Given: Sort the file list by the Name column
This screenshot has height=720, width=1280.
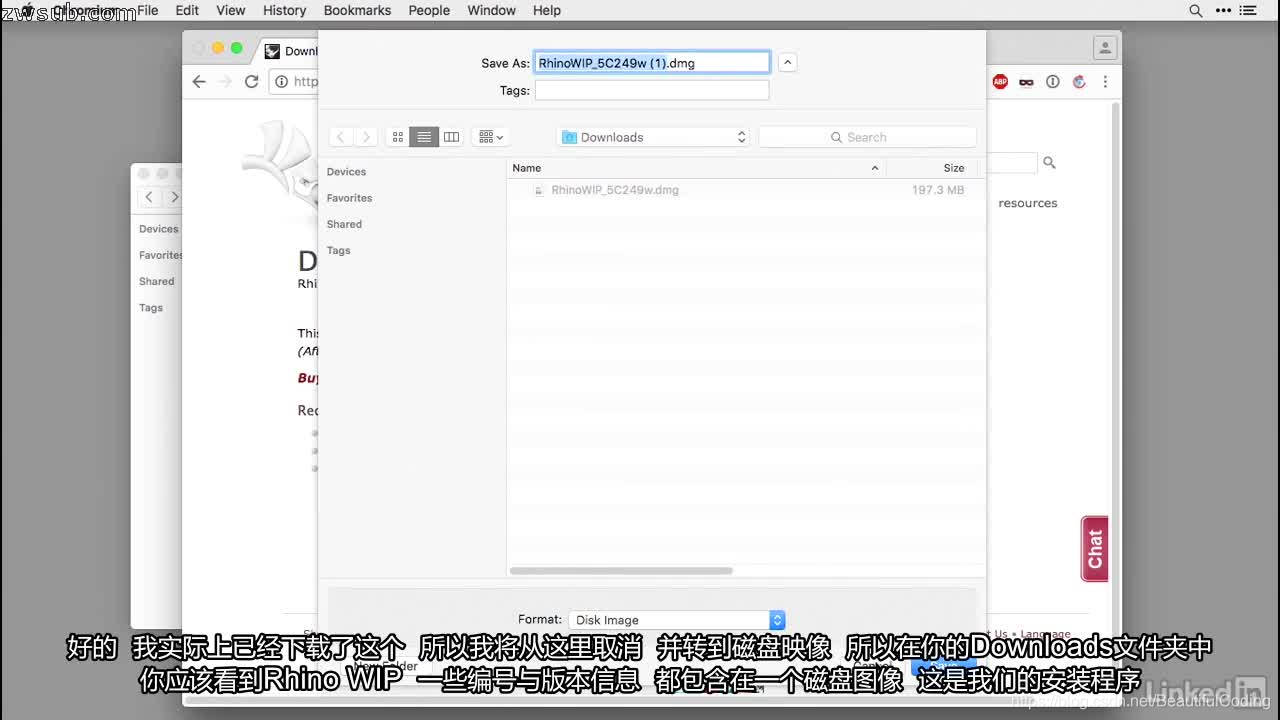Looking at the screenshot, I should click(696, 168).
